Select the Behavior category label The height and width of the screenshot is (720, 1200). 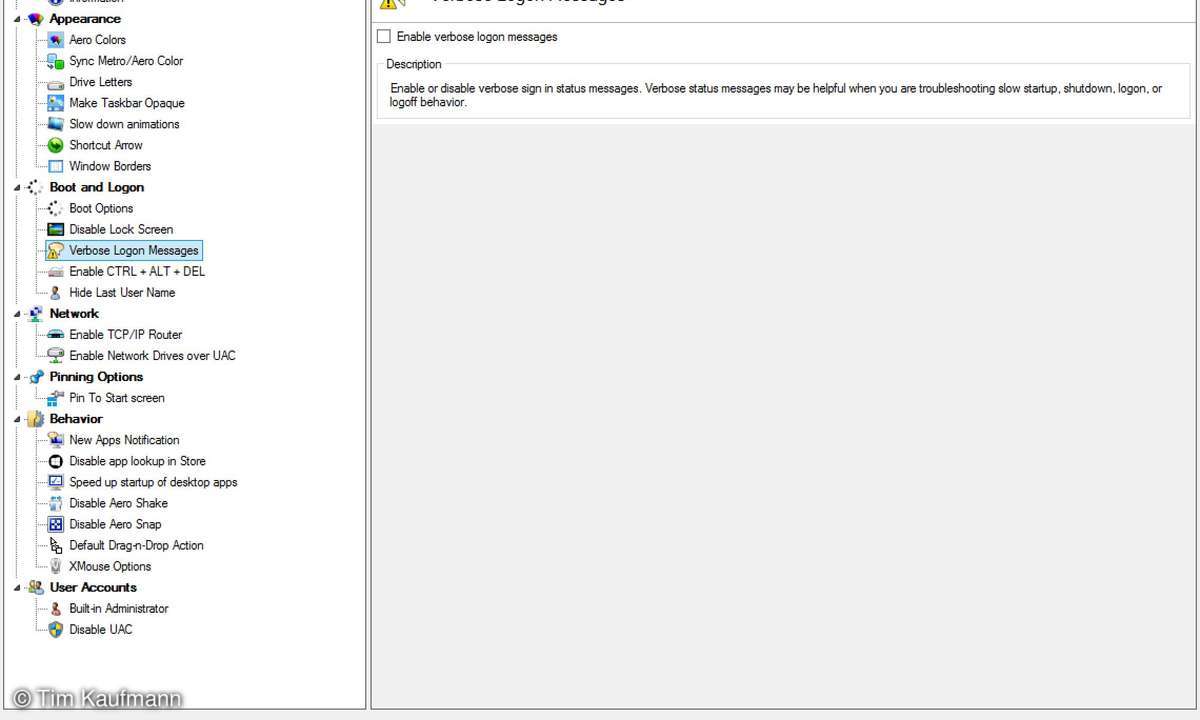coord(76,419)
